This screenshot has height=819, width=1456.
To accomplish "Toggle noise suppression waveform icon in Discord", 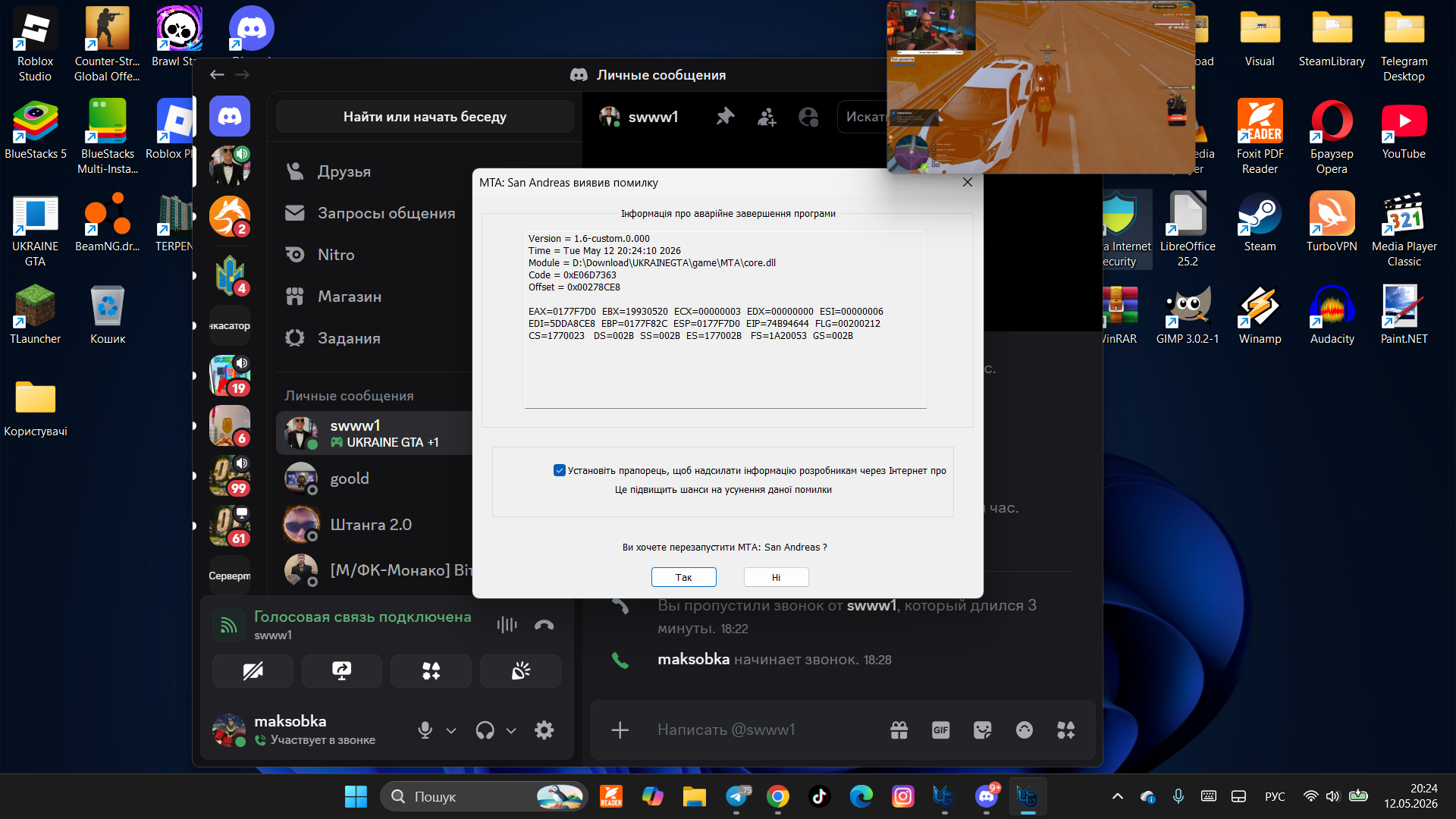I will click(x=507, y=625).
